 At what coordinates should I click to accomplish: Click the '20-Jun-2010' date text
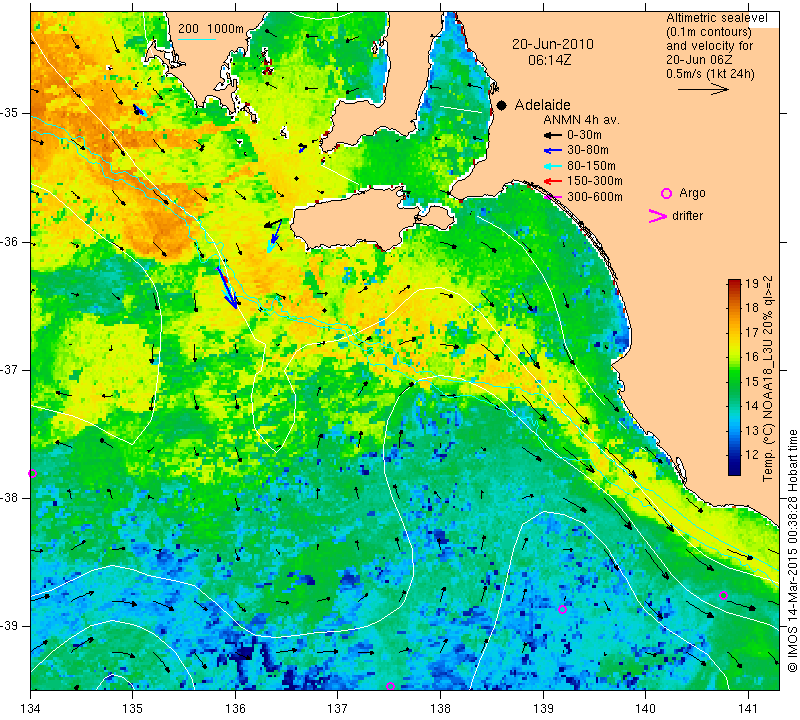(553, 44)
